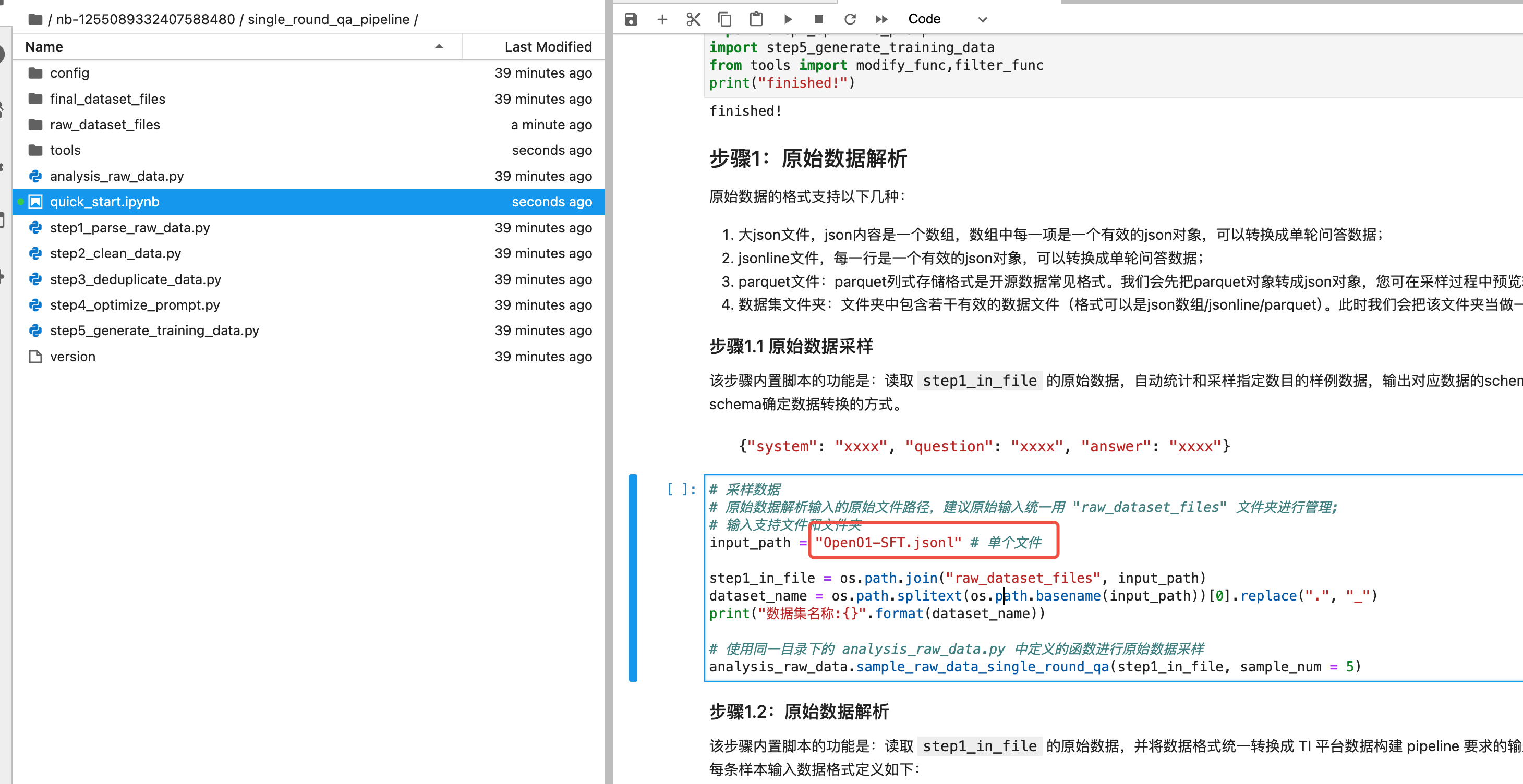
Task: Click into the input_path code cell
Action: [x=1111, y=578]
